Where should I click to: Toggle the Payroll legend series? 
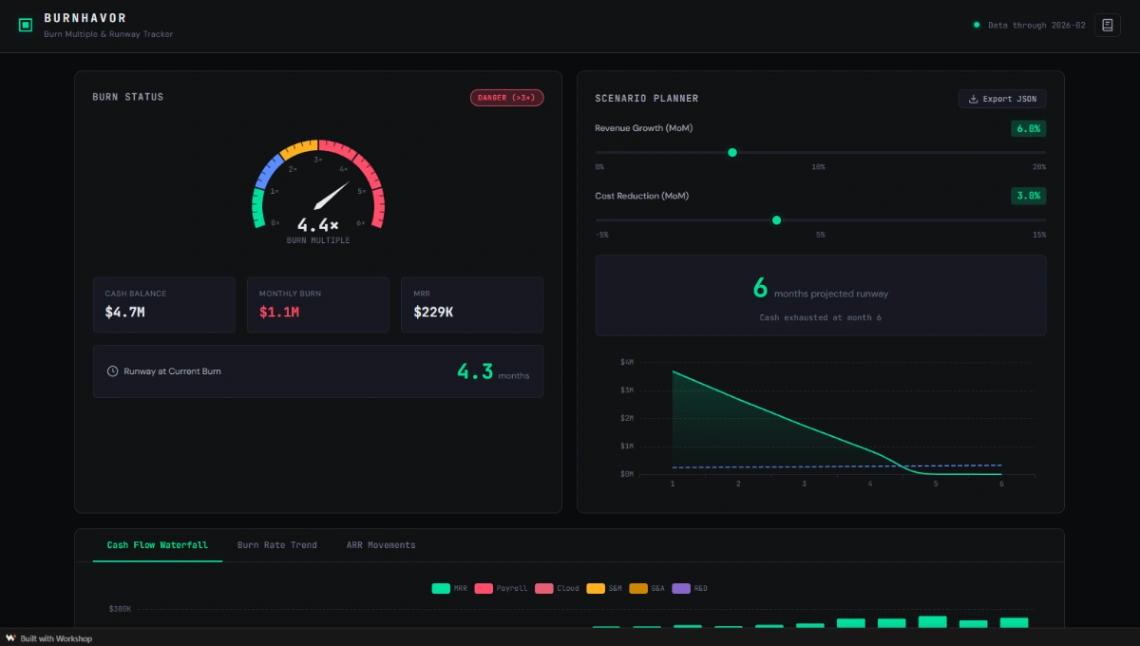[501, 589]
